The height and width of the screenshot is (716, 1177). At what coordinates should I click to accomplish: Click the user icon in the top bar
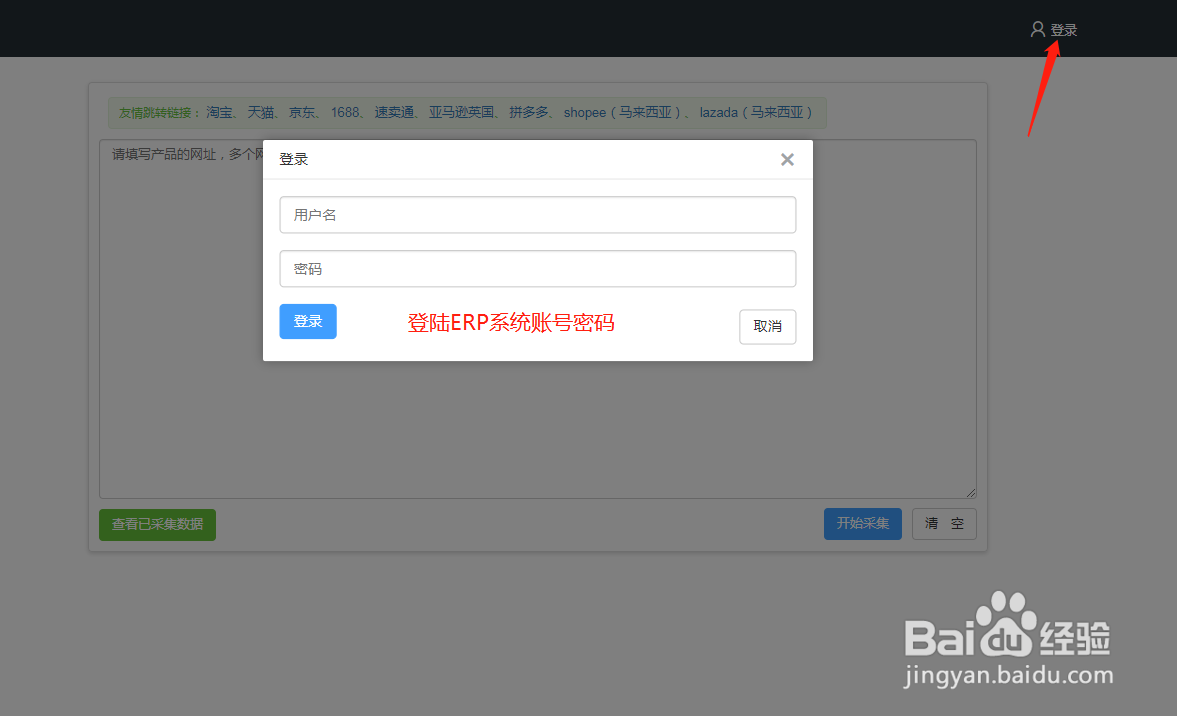(x=1037, y=29)
